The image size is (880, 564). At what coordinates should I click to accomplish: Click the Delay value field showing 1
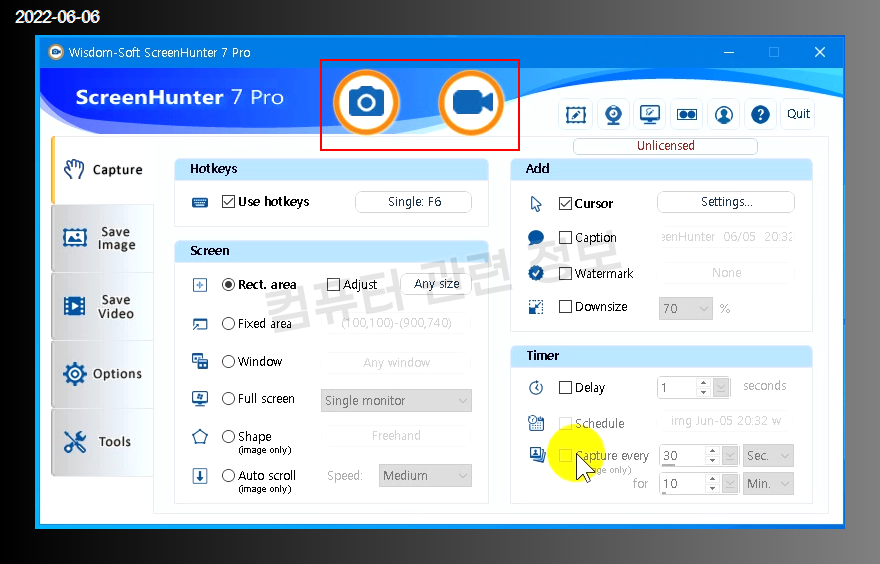pyautogui.click(x=677, y=388)
